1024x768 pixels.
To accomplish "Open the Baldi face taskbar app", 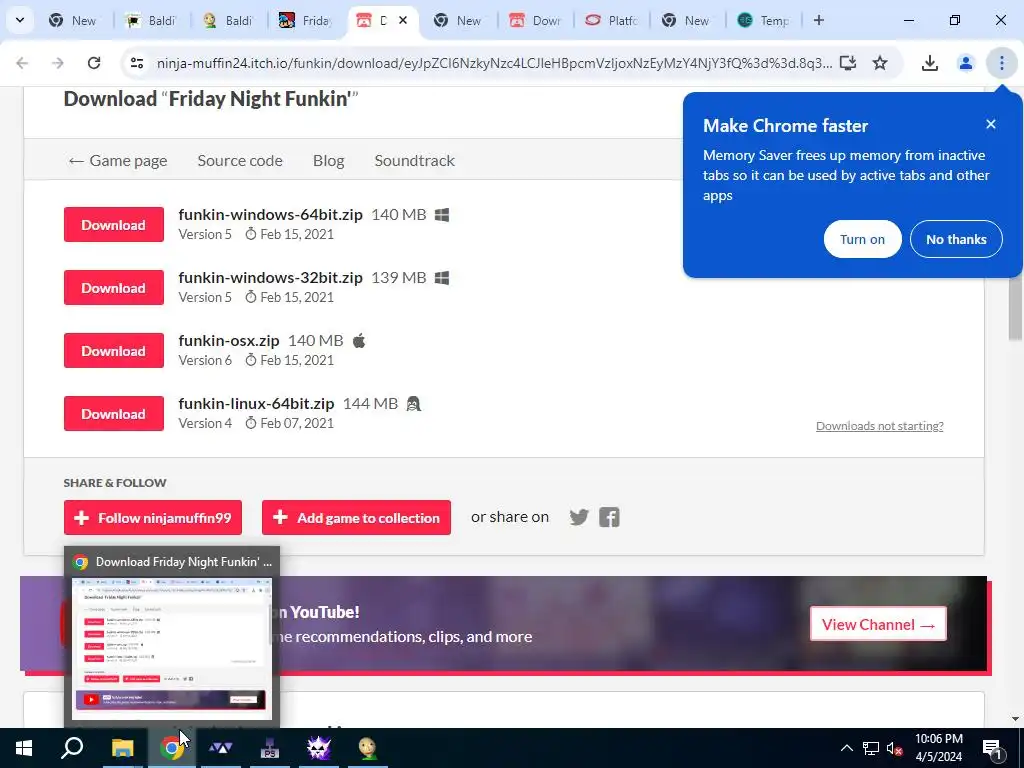I will point(368,748).
